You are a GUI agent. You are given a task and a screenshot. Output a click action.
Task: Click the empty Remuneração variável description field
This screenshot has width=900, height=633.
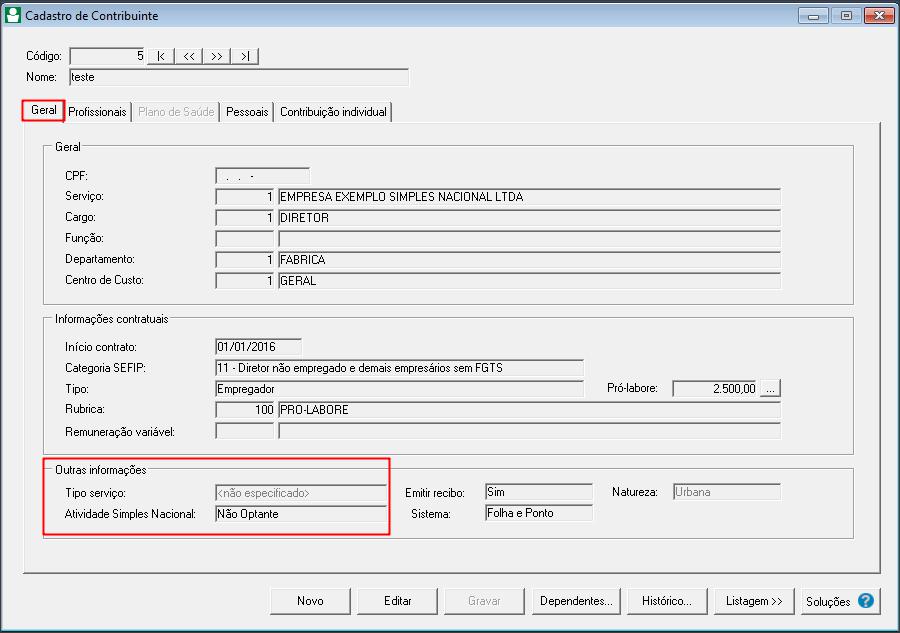click(529, 431)
